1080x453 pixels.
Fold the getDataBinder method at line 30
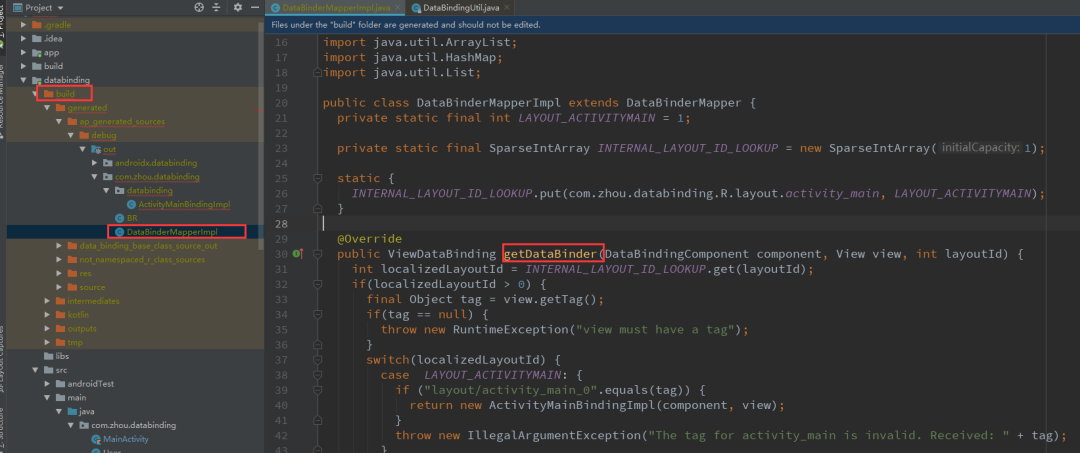click(317, 254)
